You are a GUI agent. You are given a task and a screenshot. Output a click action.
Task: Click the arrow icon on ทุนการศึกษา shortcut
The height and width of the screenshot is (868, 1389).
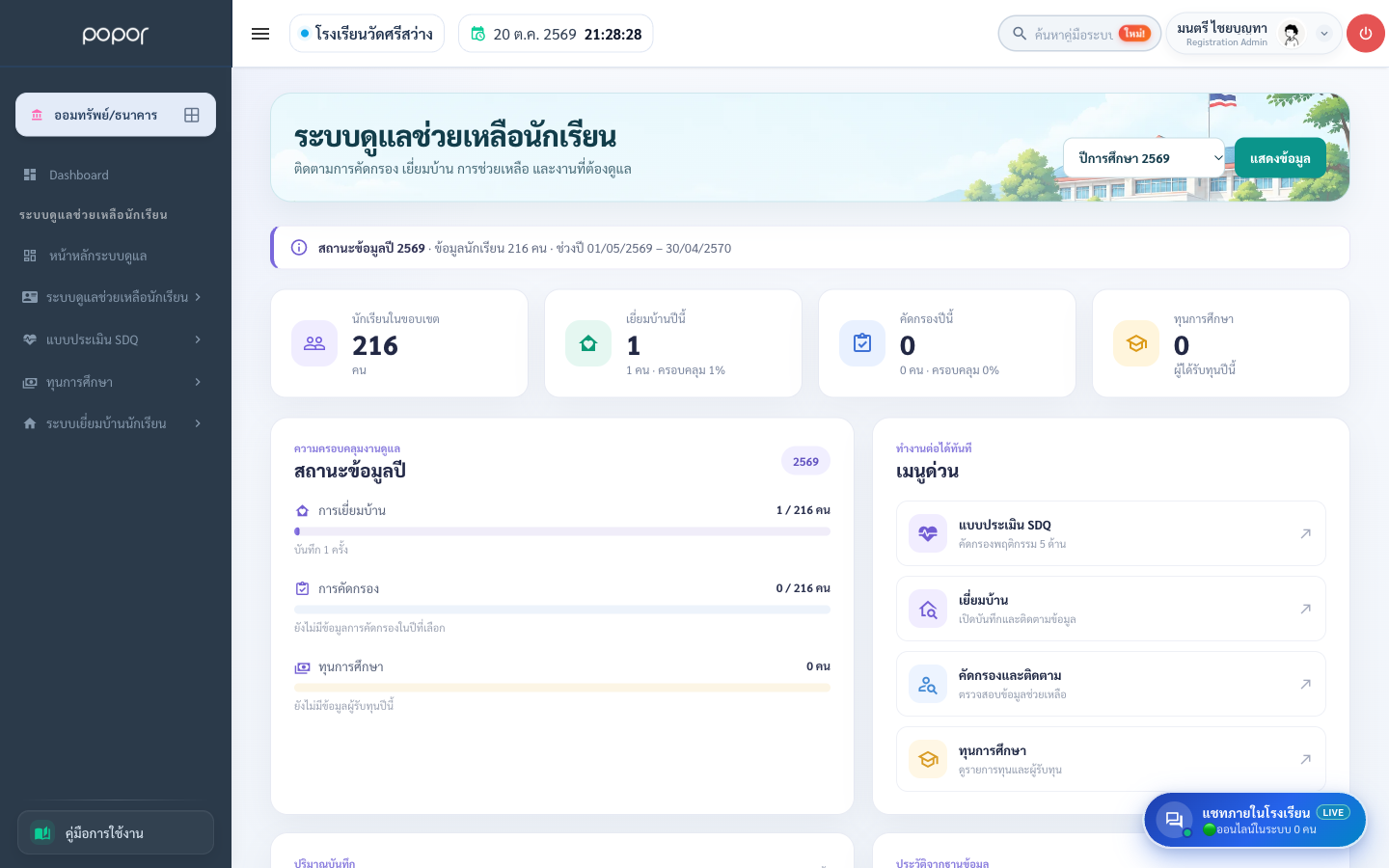coord(1305,759)
